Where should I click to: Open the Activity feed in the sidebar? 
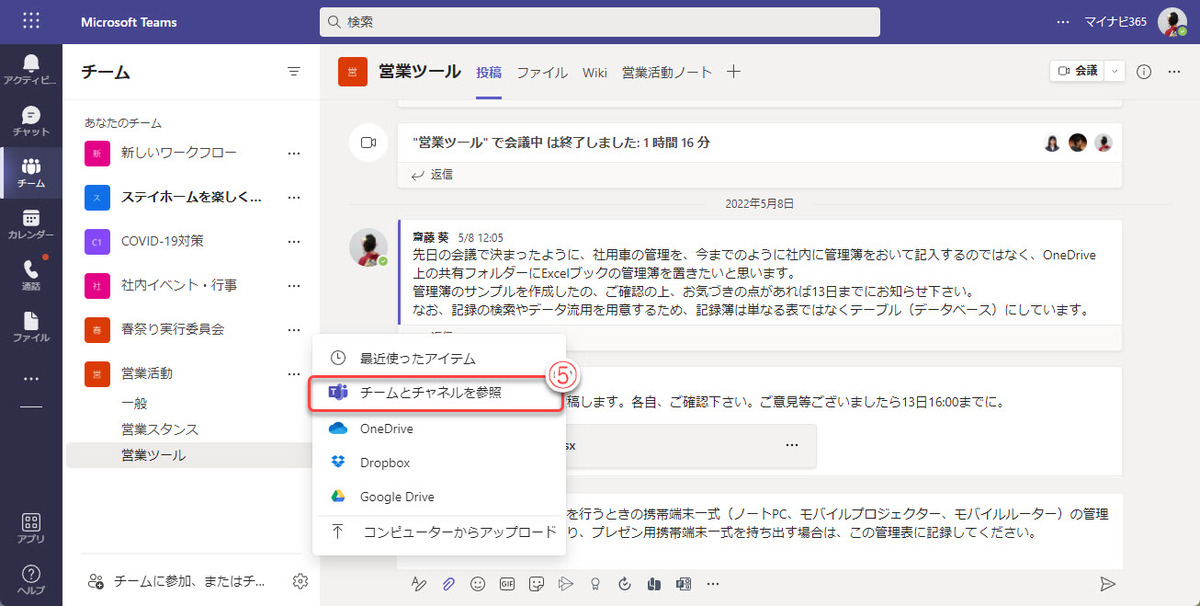click(x=31, y=69)
